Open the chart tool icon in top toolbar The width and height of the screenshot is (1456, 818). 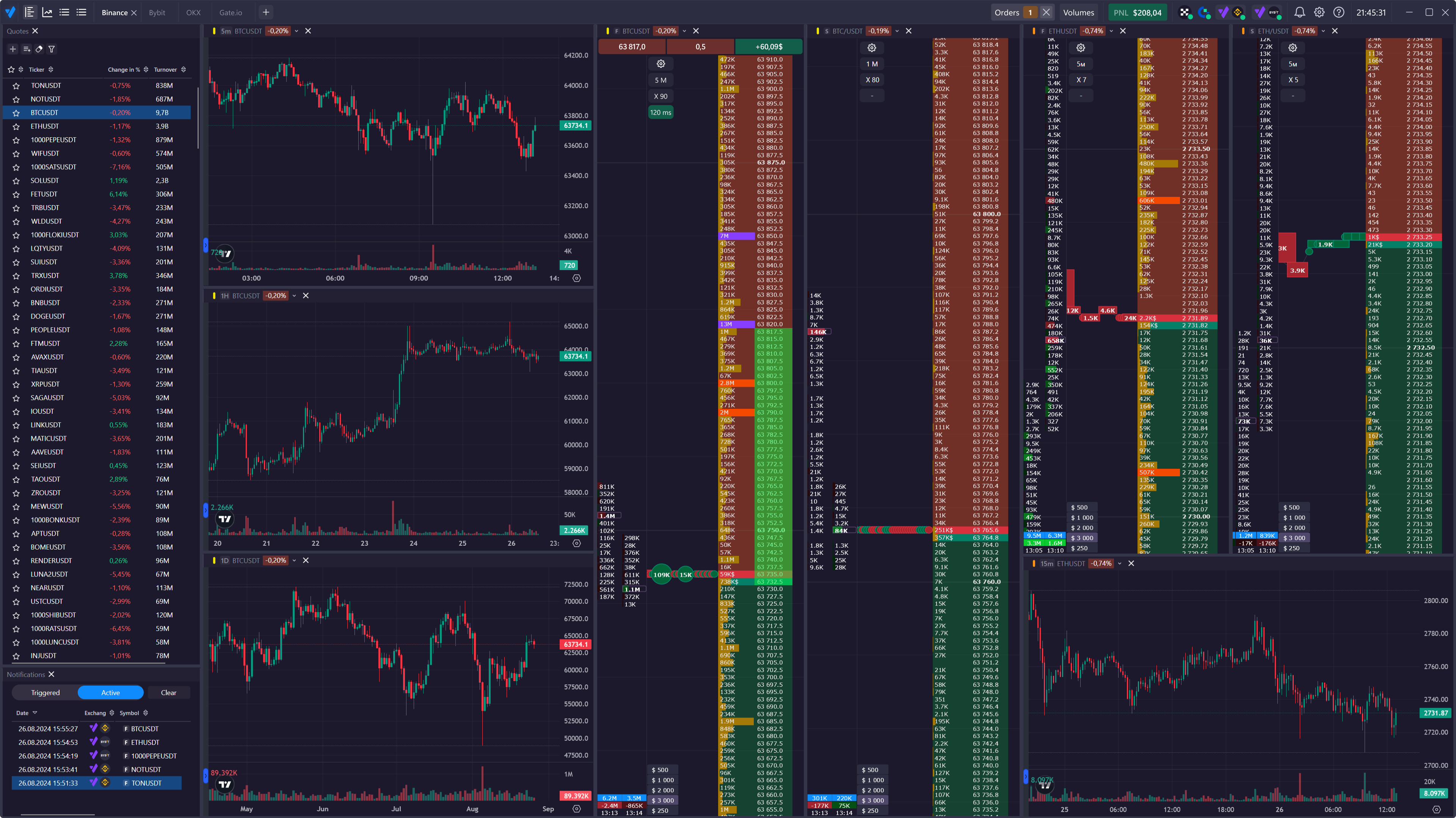pyautogui.click(x=47, y=12)
